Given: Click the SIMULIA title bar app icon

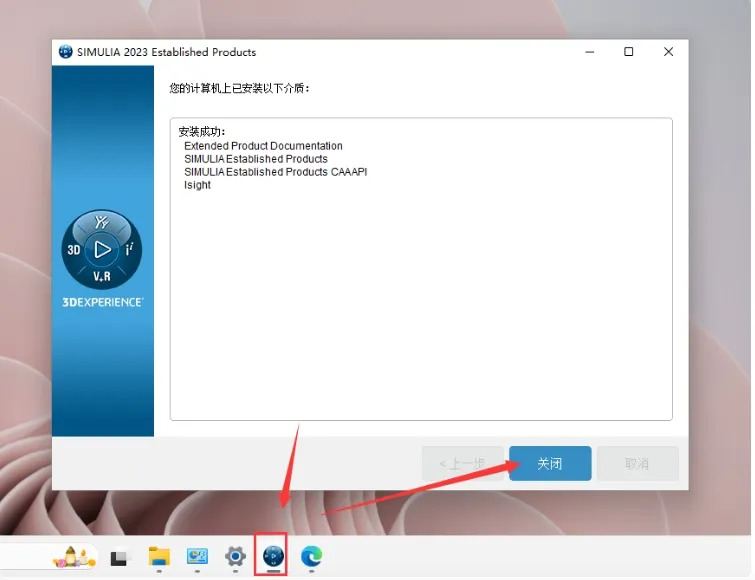Looking at the screenshot, I should click(65, 52).
